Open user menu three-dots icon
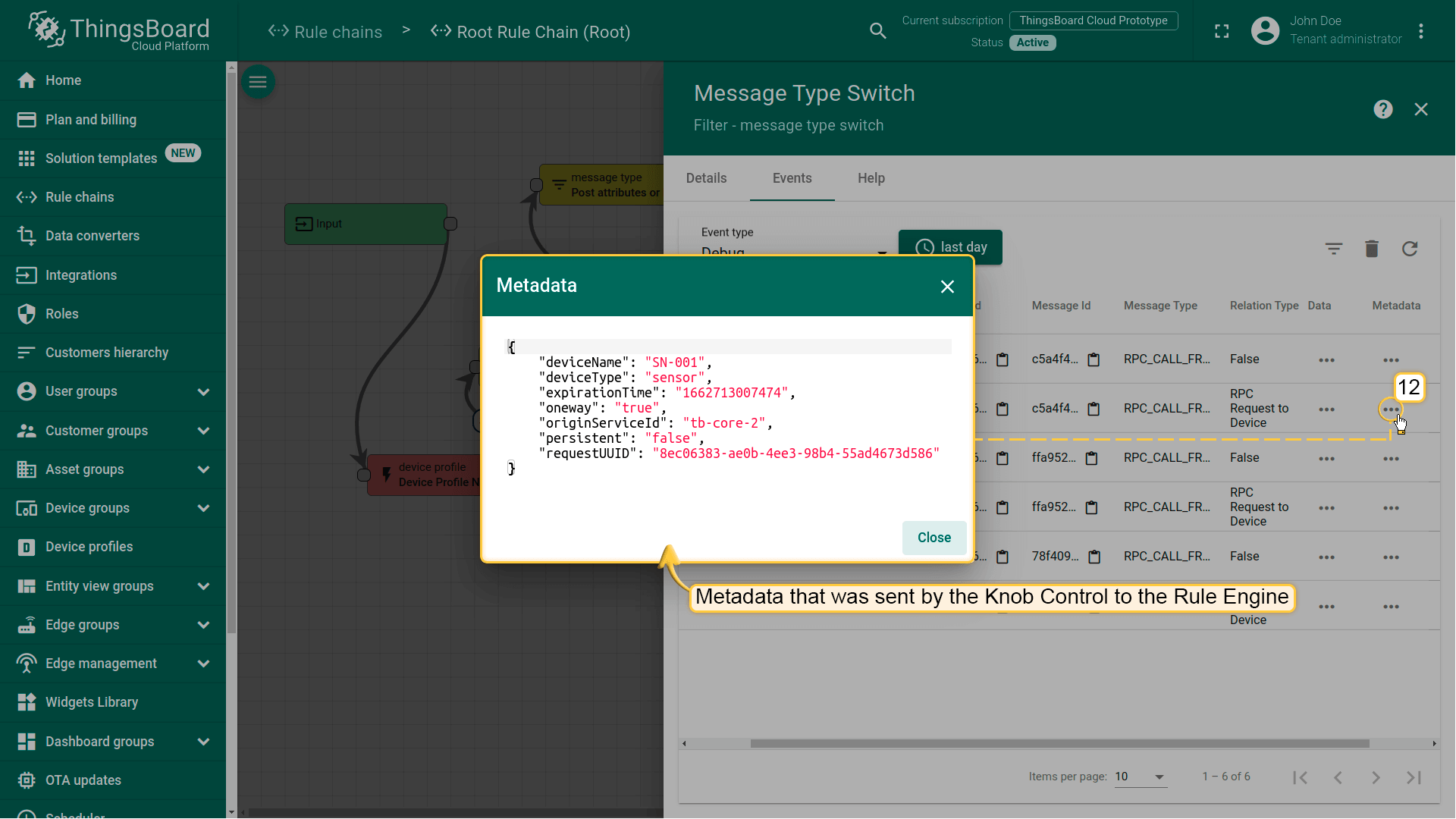 coord(1420,31)
